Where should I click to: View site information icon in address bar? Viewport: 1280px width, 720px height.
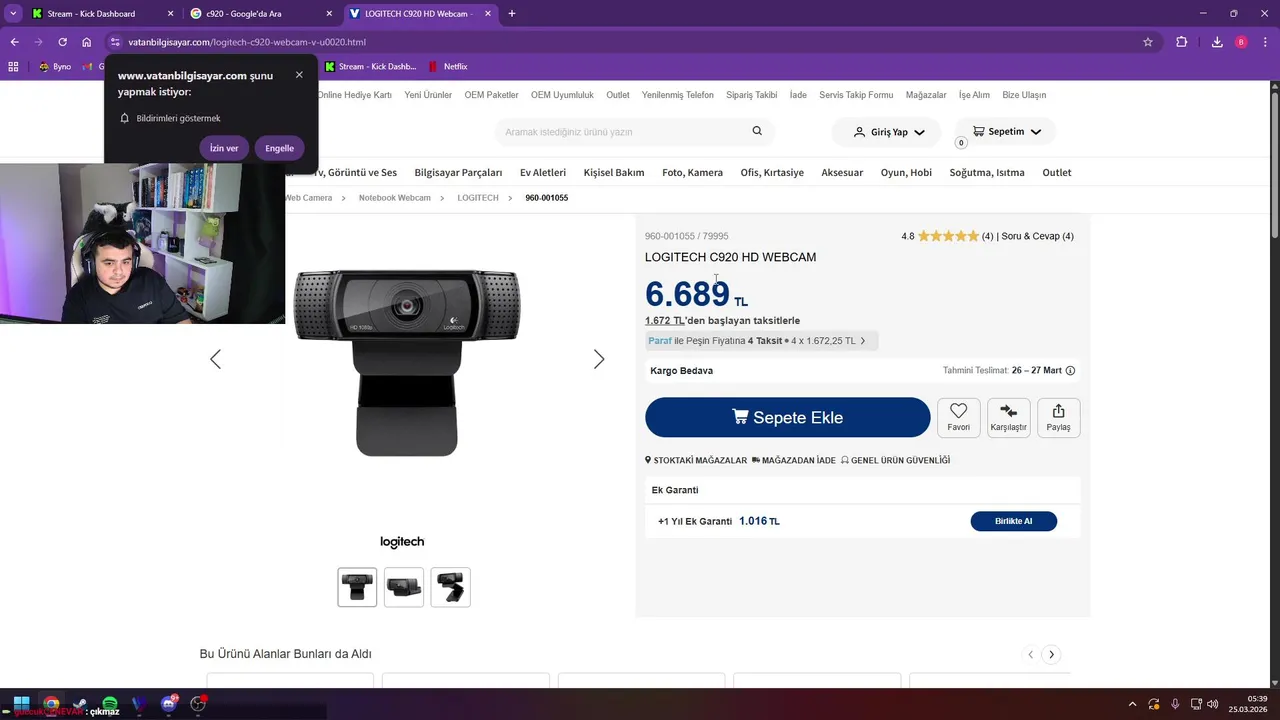pyautogui.click(x=115, y=42)
